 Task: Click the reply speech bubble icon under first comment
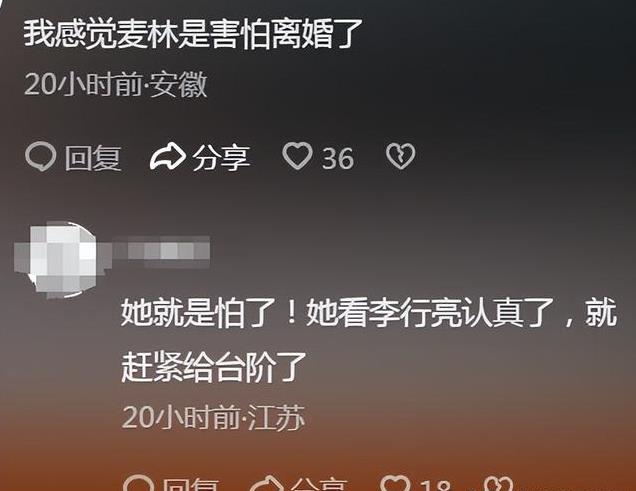[41, 156]
